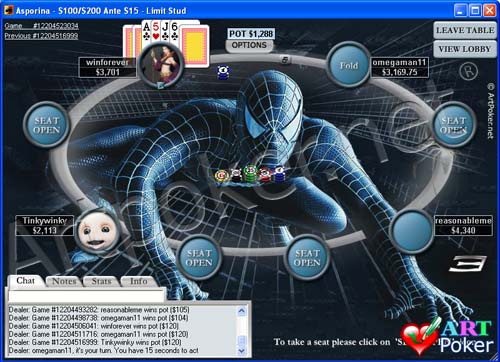Image resolution: width=500 pixels, height=362 pixels.
Task: Click omegaman11's $3,169.75 balance box
Action: coord(400,67)
